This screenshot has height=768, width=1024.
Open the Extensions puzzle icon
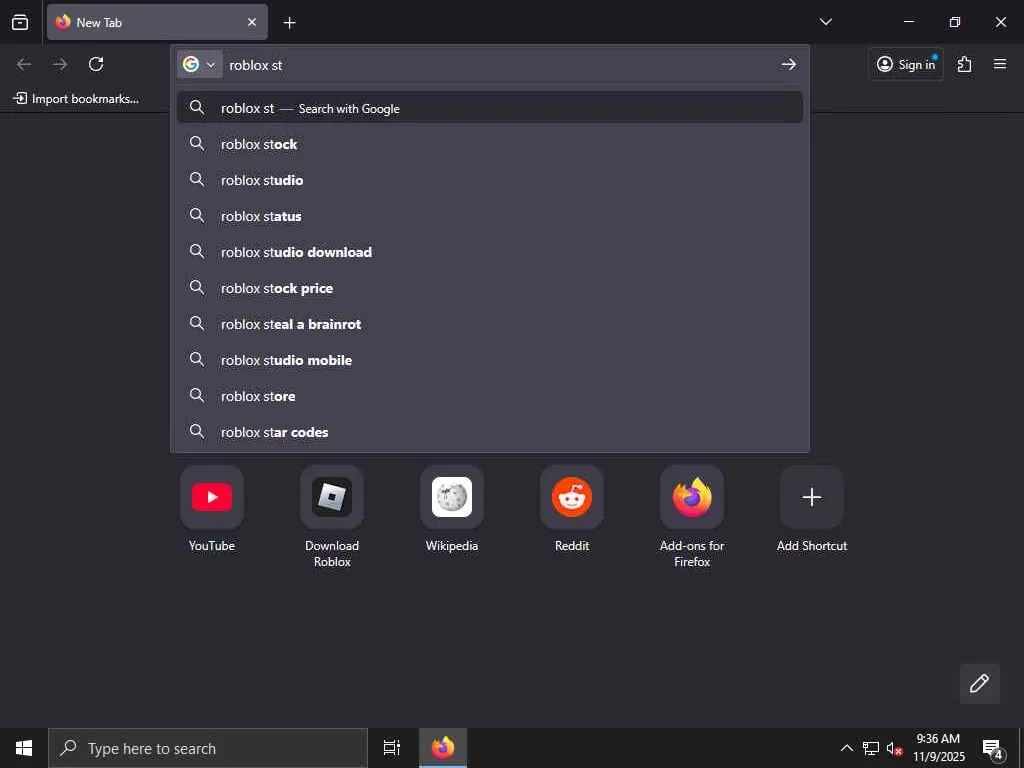coord(965,64)
